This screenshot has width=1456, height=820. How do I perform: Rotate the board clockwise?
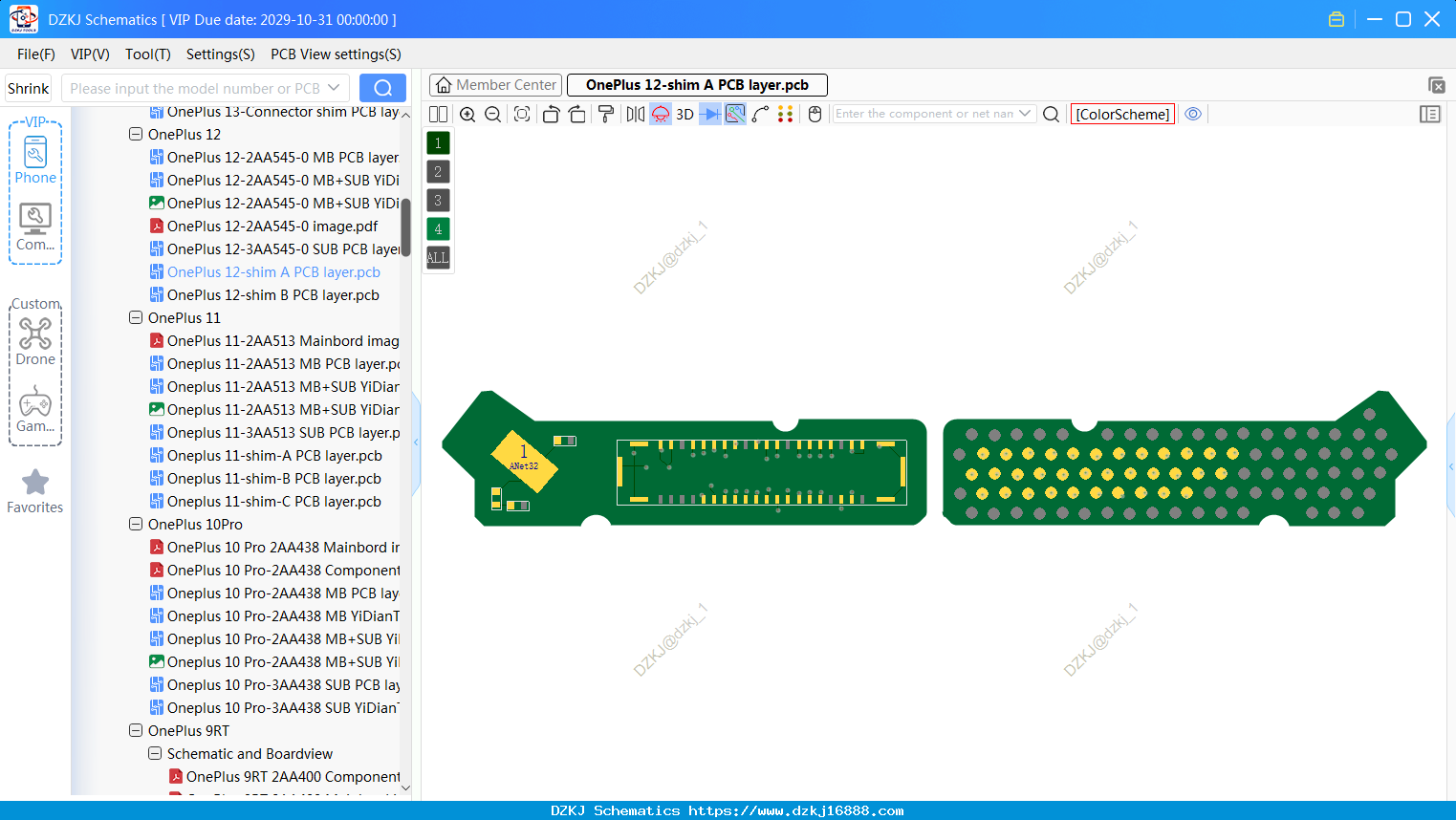(577, 114)
